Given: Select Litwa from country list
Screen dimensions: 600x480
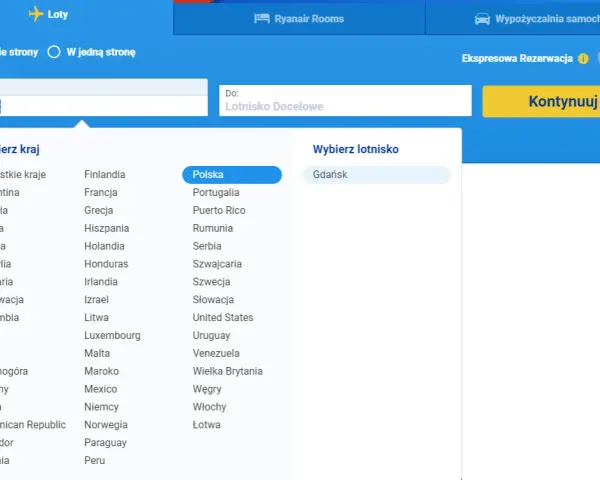Looking at the screenshot, I should [96, 318].
